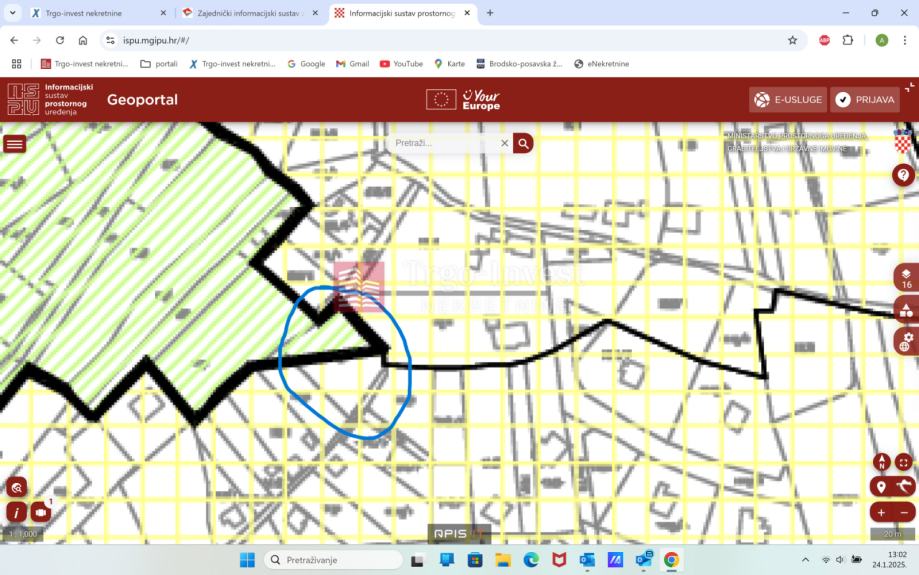Go to browser home page
The height and width of the screenshot is (575, 919).
[83, 40]
